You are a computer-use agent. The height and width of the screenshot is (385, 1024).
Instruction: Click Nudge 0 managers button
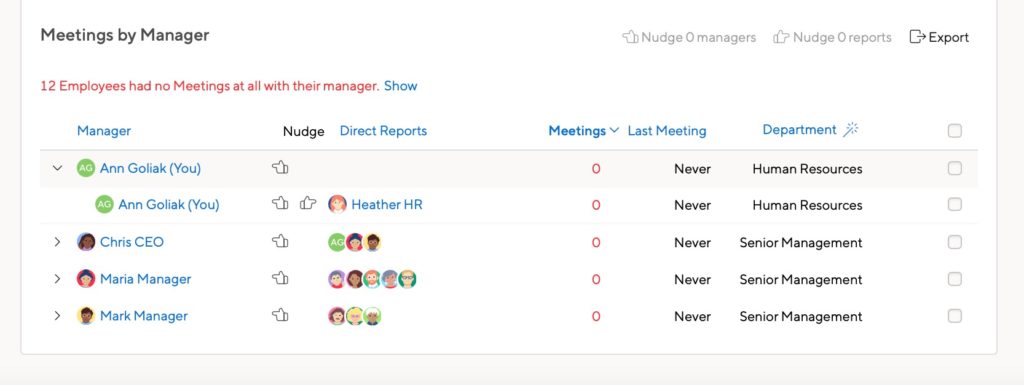[x=689, y=37]
